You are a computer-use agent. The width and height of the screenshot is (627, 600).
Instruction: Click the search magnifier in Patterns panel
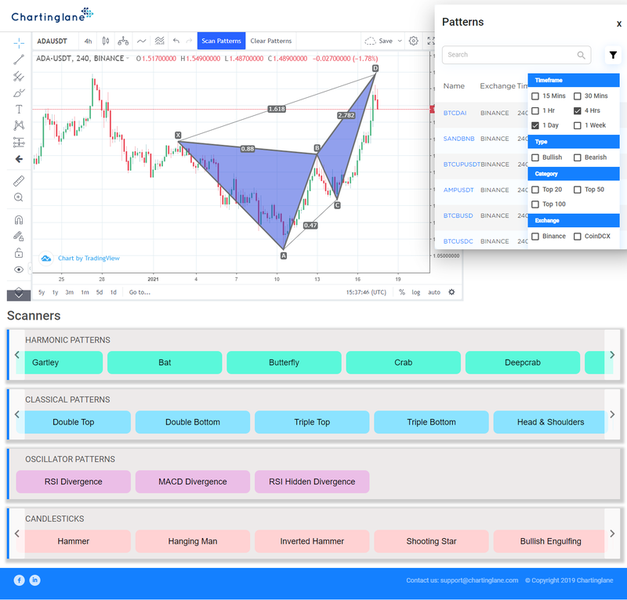click(x=581, y=55)
